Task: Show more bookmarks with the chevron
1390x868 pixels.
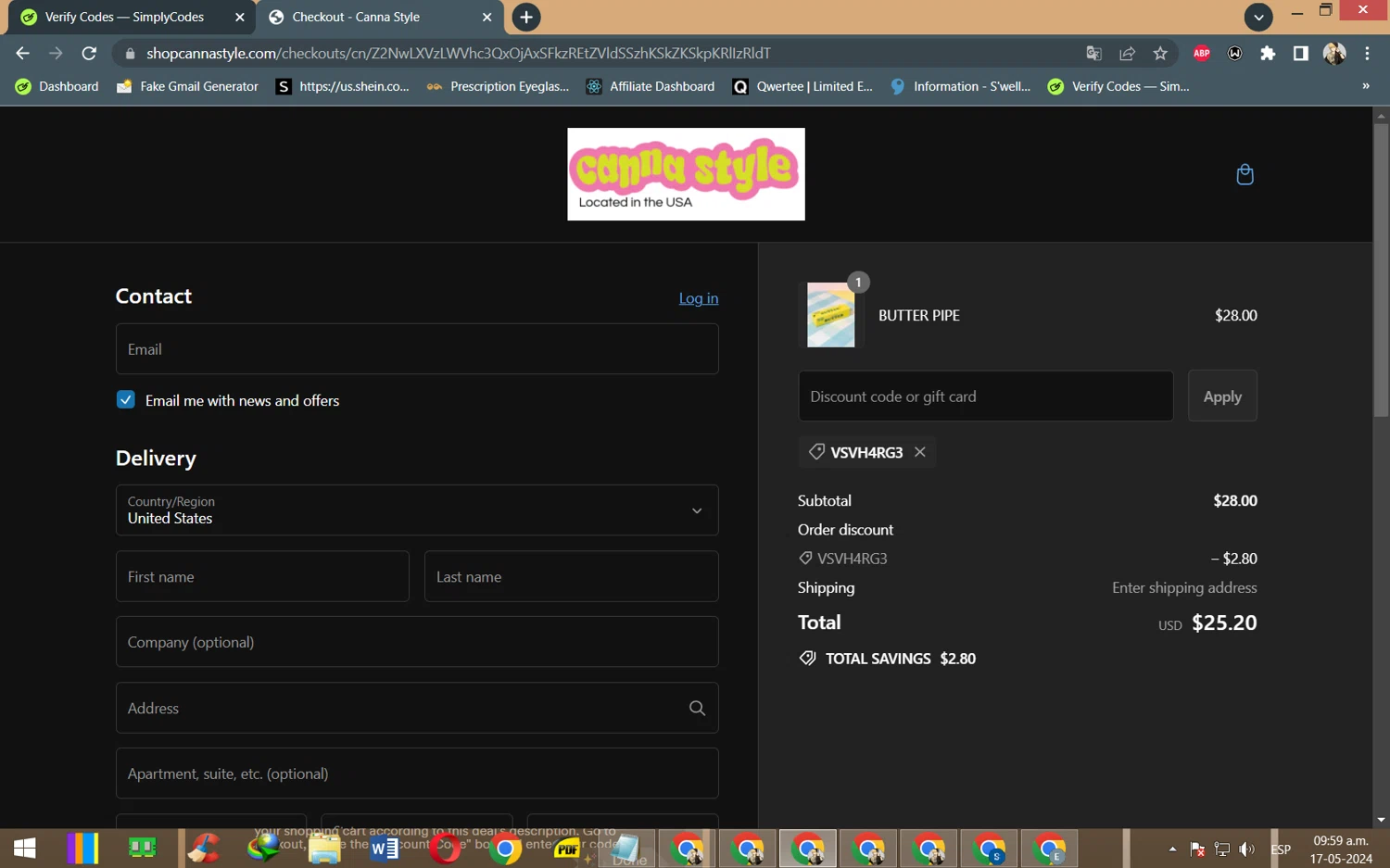Action: (x=1365, y=86)
